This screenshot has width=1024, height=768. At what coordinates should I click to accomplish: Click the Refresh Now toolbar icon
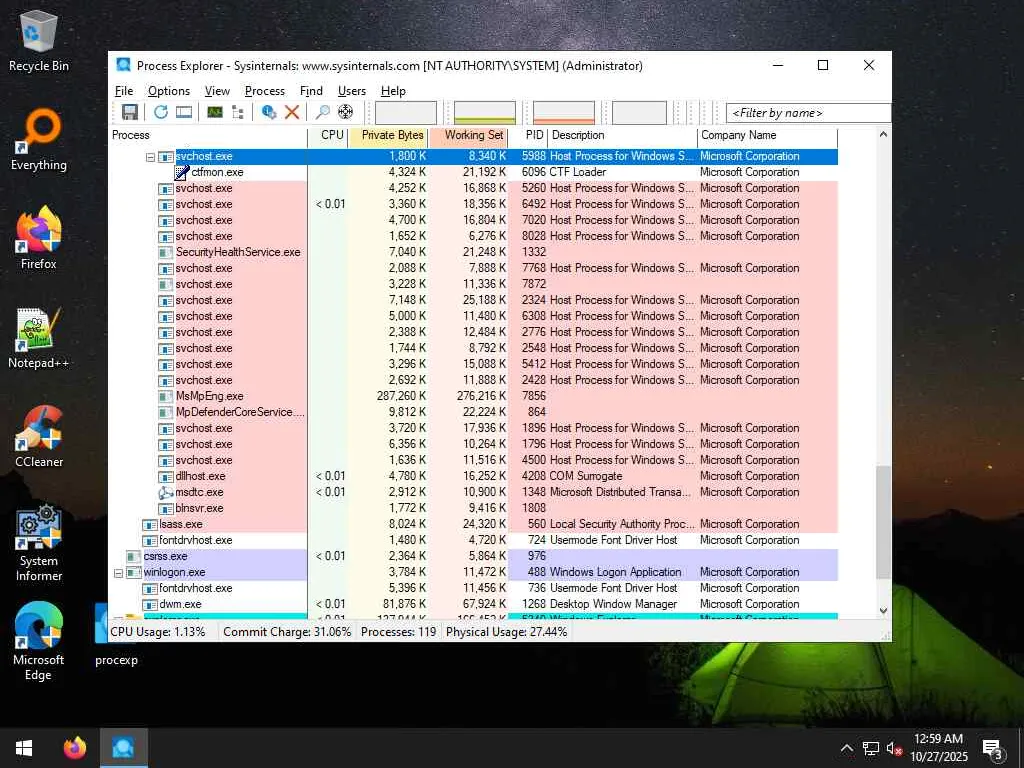coord(161,112)
